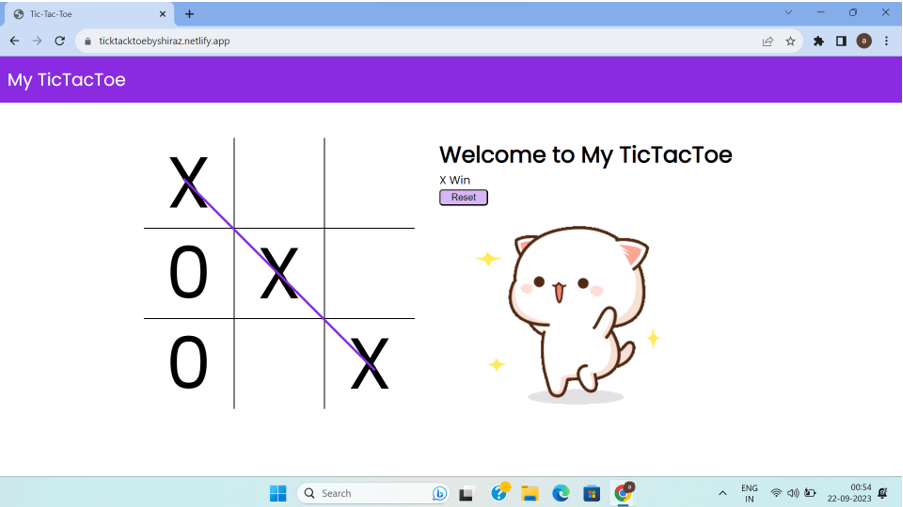Open the Chrome profile avatar
The height and width of the screenshot is (507, 903).
[x=864, y=41]
